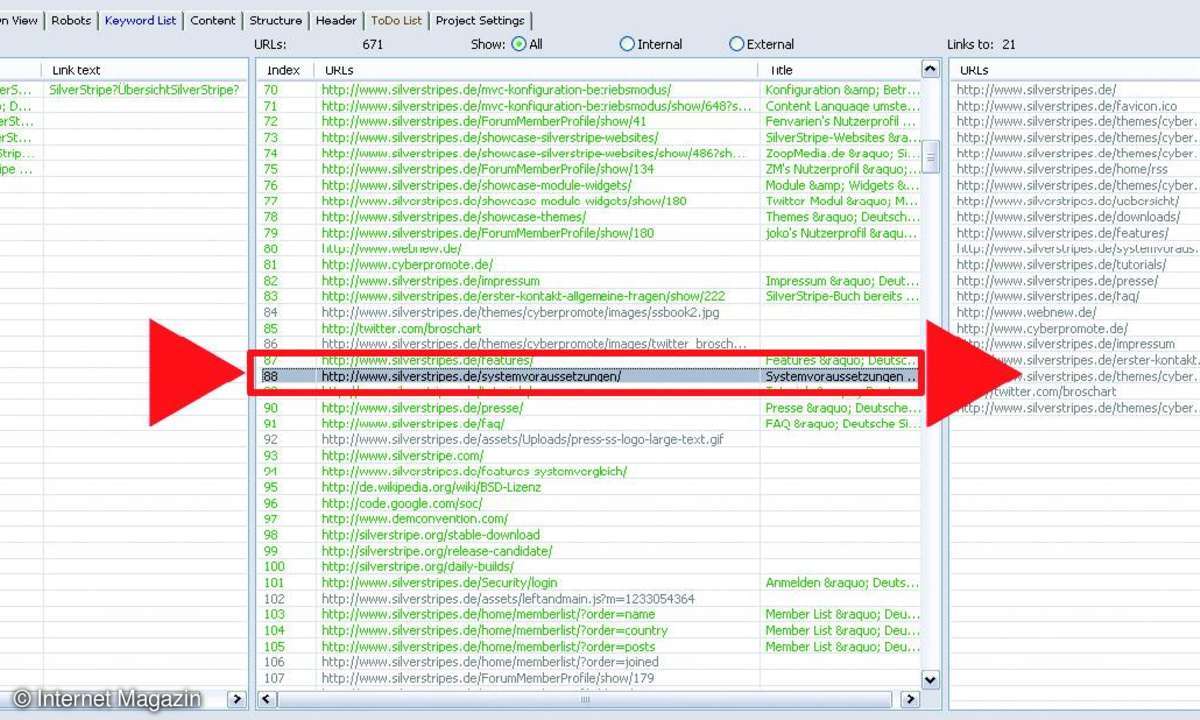1200x720 pixels.
Task: Select the Header tab
Action: coord(336,20)
